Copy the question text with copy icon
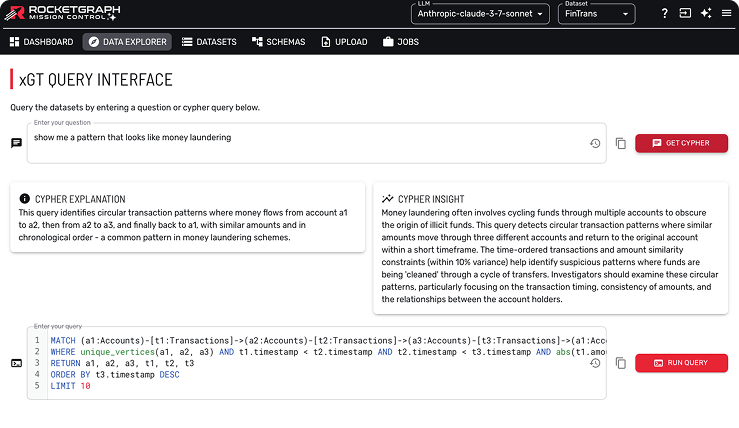The image size is (739, 428). pyautogui.click(x=621, y=144)
